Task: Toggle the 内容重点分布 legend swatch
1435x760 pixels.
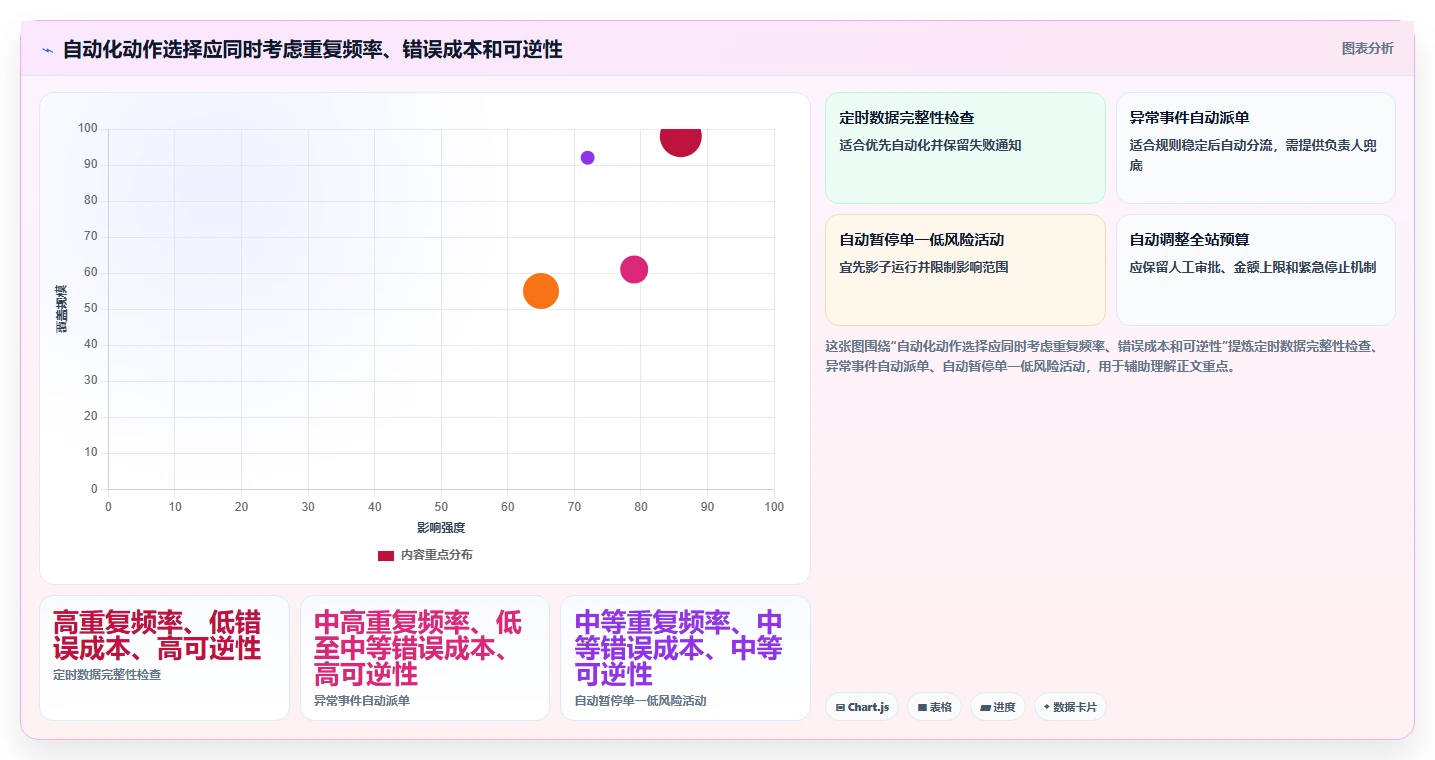Action: 385,555
